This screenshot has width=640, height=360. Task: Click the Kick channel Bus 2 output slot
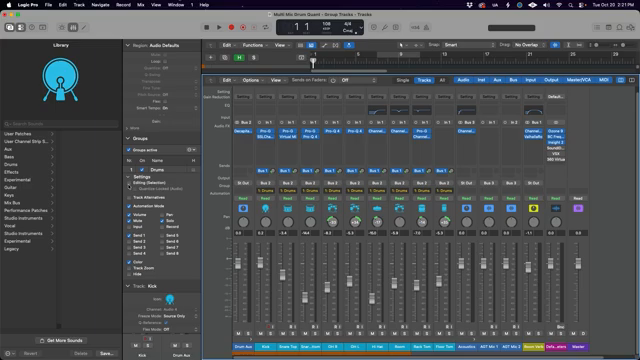click(x=265, y=183)
